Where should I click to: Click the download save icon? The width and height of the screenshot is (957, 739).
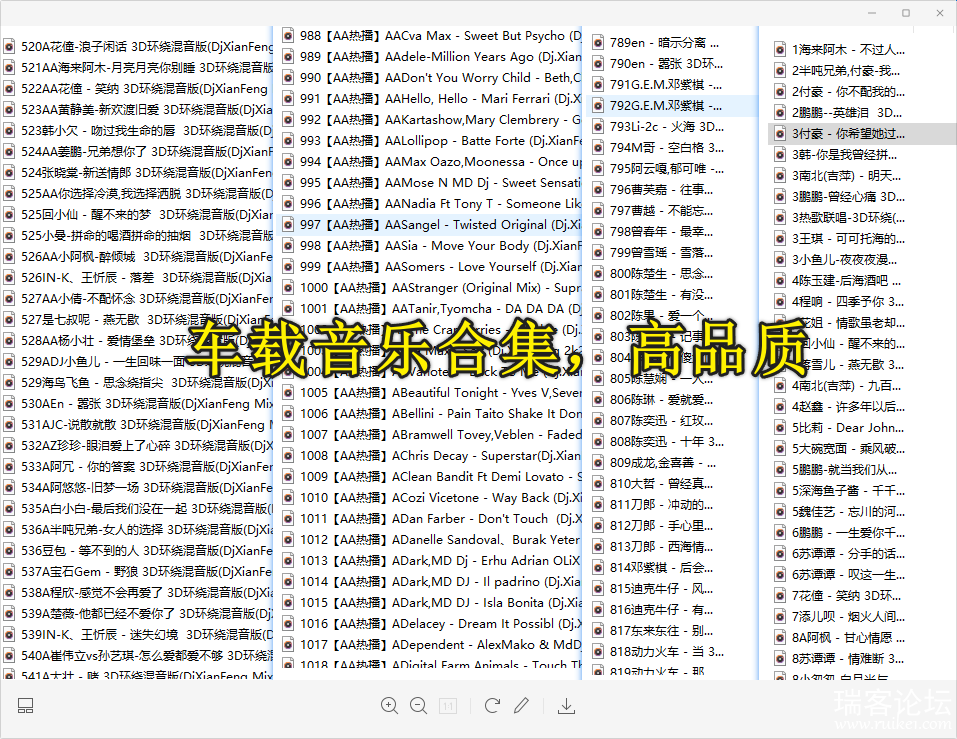(566, 706)
